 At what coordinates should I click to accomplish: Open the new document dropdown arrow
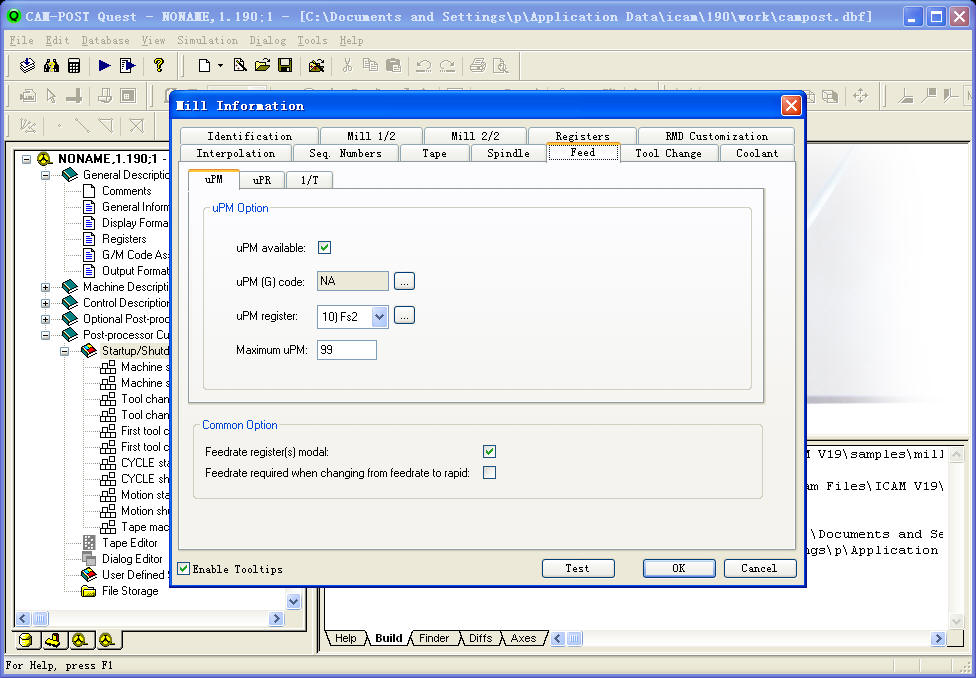(x=220, y=65)
